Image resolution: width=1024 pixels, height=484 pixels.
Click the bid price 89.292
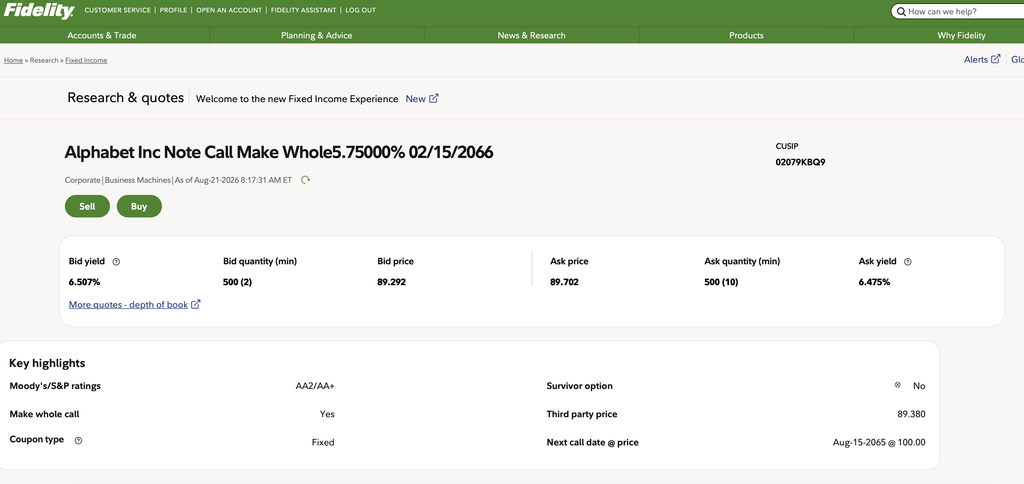[392, 282]
